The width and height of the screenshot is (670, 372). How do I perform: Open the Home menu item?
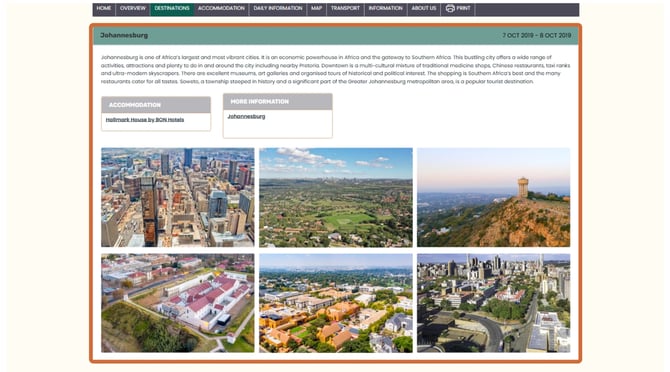pyautogui.click(x=104, y=9)
